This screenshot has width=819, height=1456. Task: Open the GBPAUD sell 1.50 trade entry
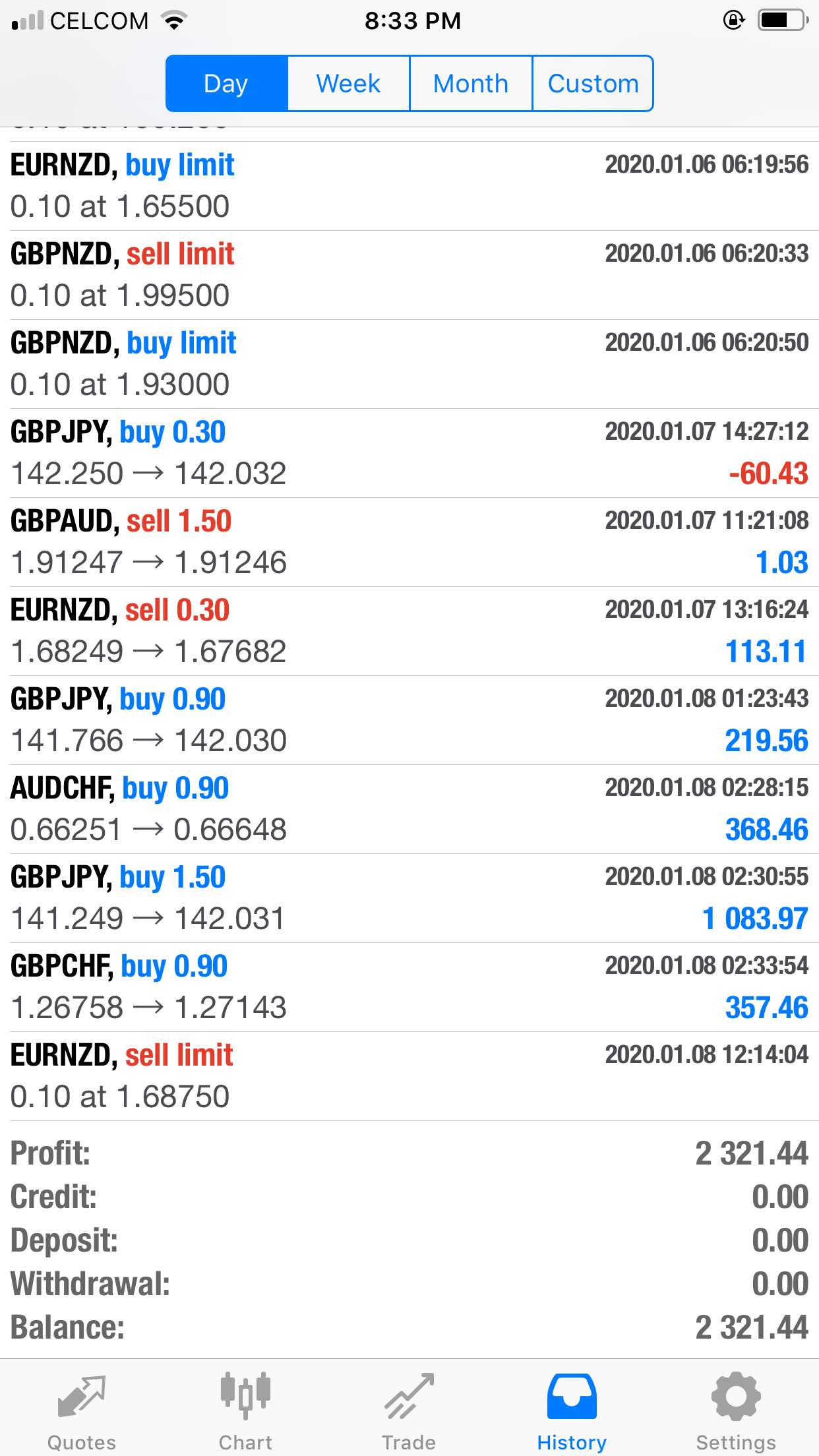pos(409,542)
